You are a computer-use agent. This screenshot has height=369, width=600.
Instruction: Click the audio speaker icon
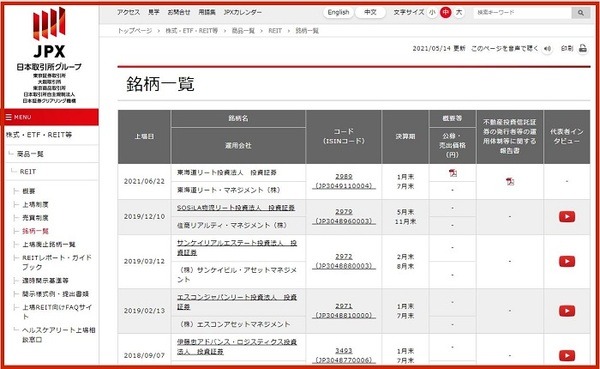point(548,49)
